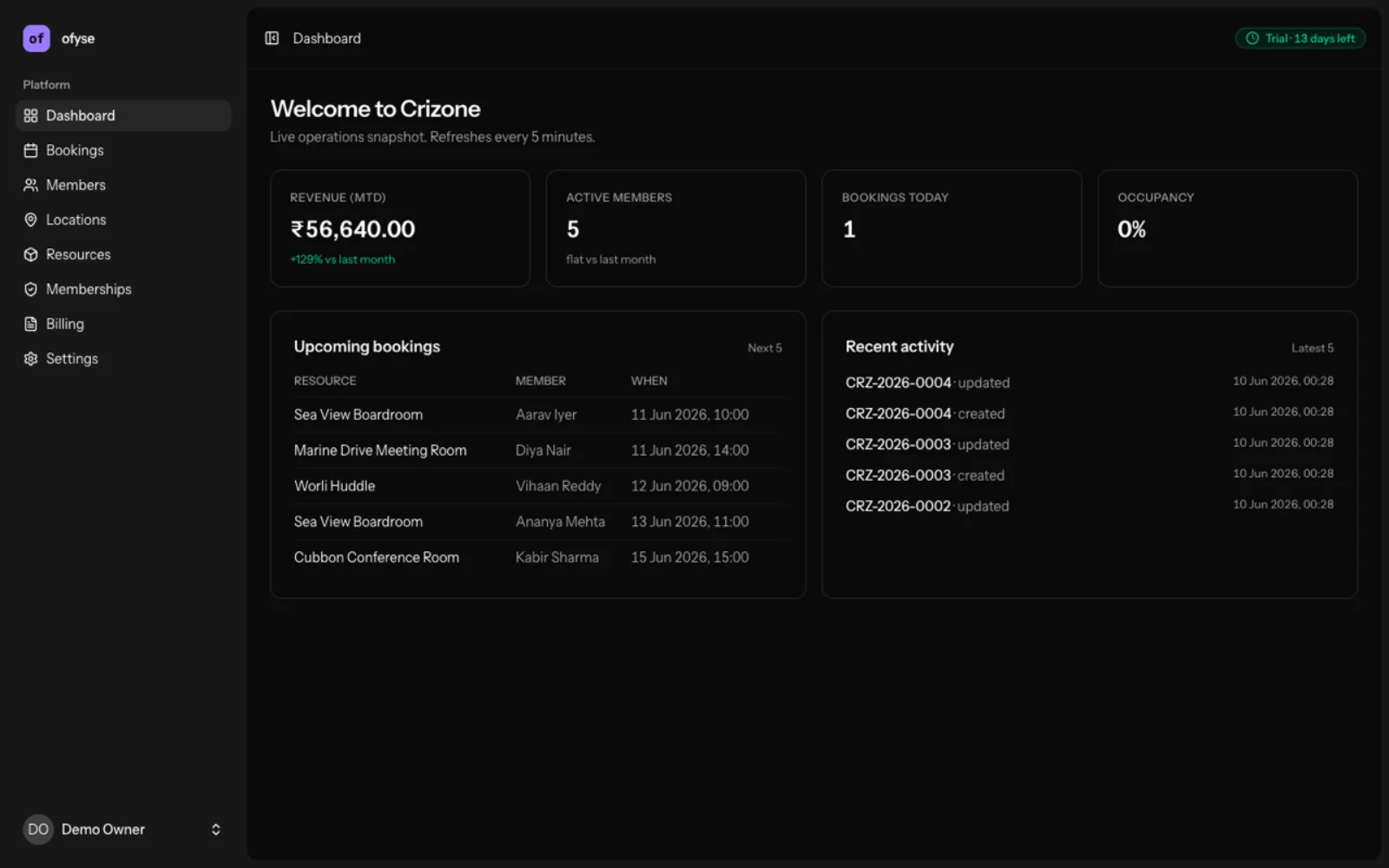Click the DO avatar
Image resolution: width=1389 pixels, height=868 pixels.
(x=37, y=829)
